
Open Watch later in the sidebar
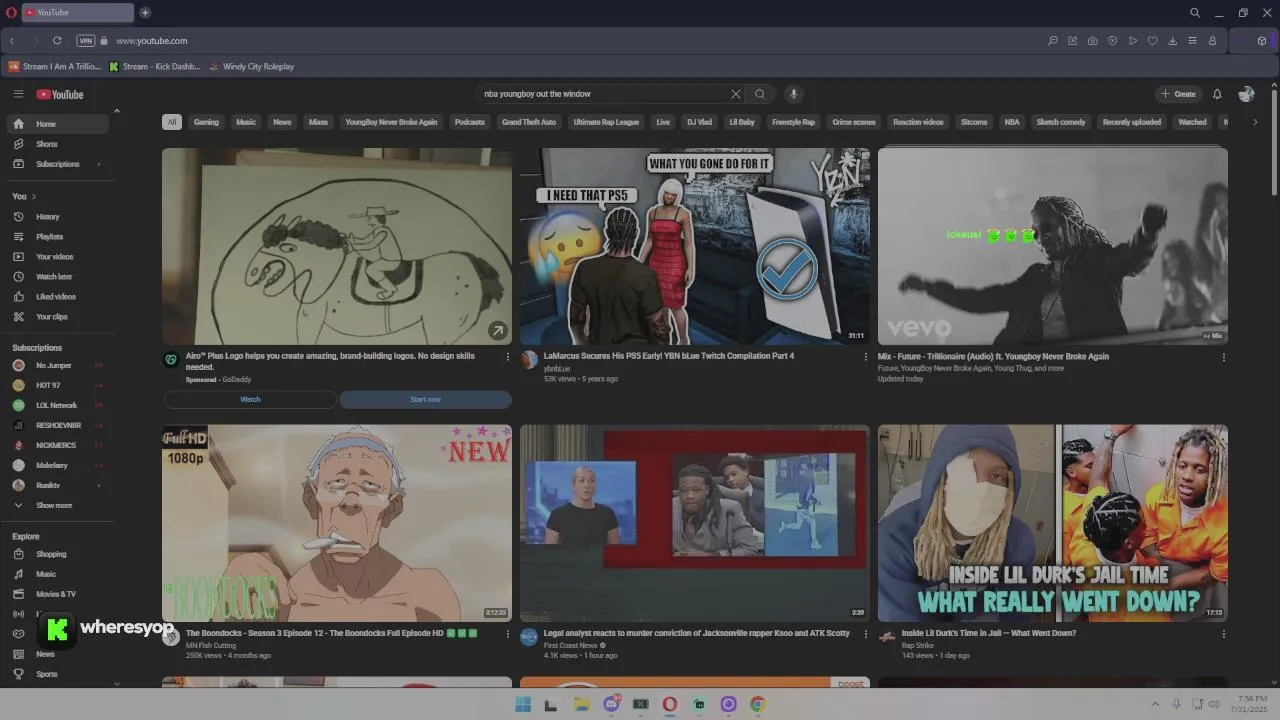(59, 277)
